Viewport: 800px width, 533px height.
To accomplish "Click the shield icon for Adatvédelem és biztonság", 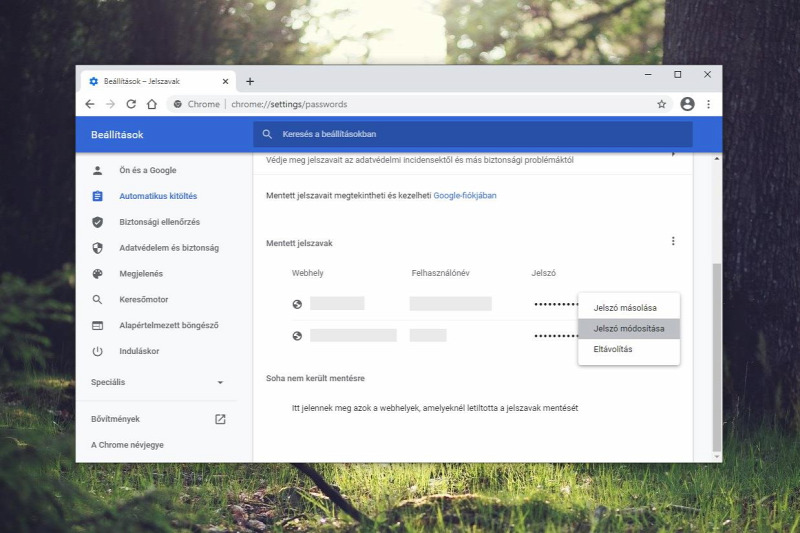I will 97,248.
